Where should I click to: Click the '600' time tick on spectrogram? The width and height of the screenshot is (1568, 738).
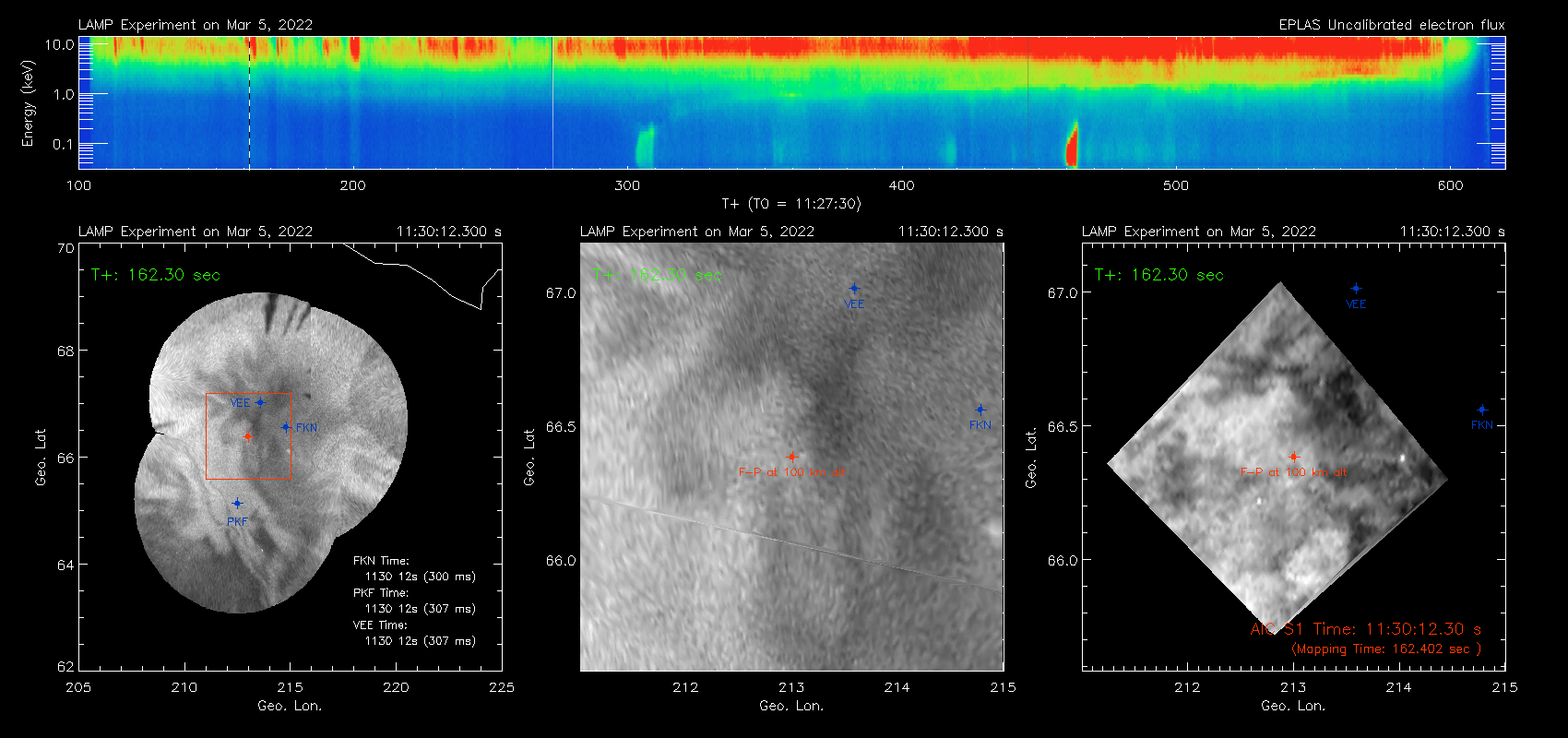pos(1450,185)
